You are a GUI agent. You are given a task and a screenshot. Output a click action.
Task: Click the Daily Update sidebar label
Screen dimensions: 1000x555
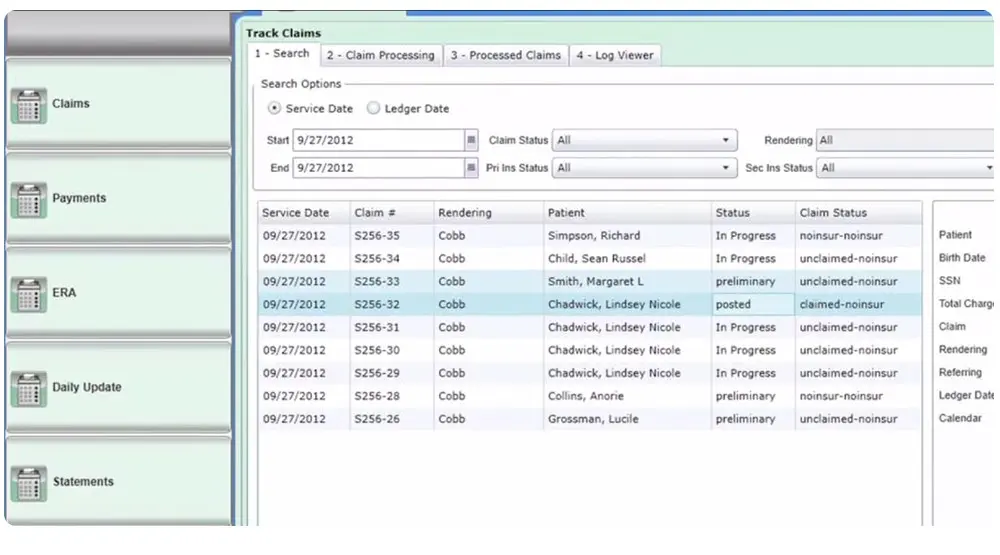tap(87, 387)
